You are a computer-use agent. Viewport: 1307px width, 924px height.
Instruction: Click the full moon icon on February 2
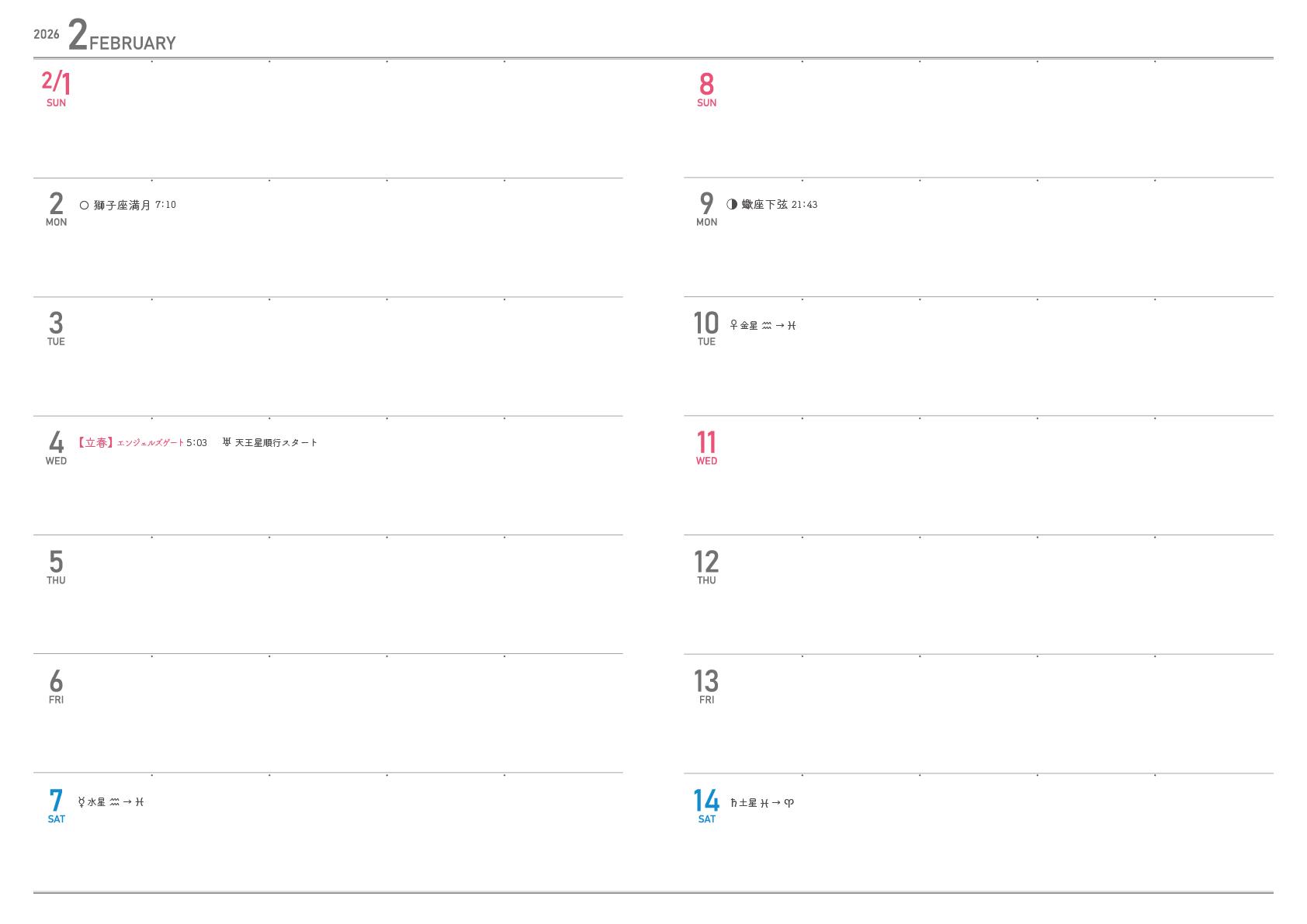(84, 206)
